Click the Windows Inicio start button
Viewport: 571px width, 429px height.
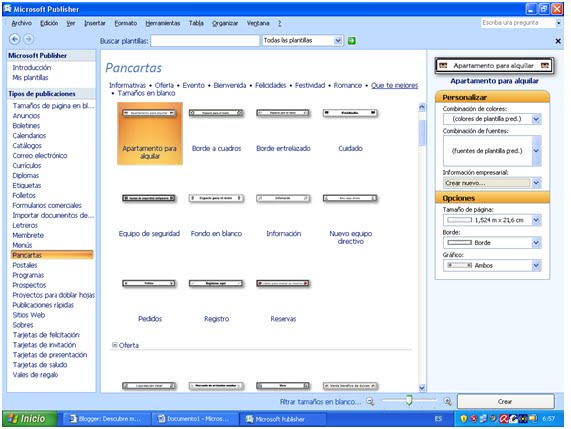(29, 419)
